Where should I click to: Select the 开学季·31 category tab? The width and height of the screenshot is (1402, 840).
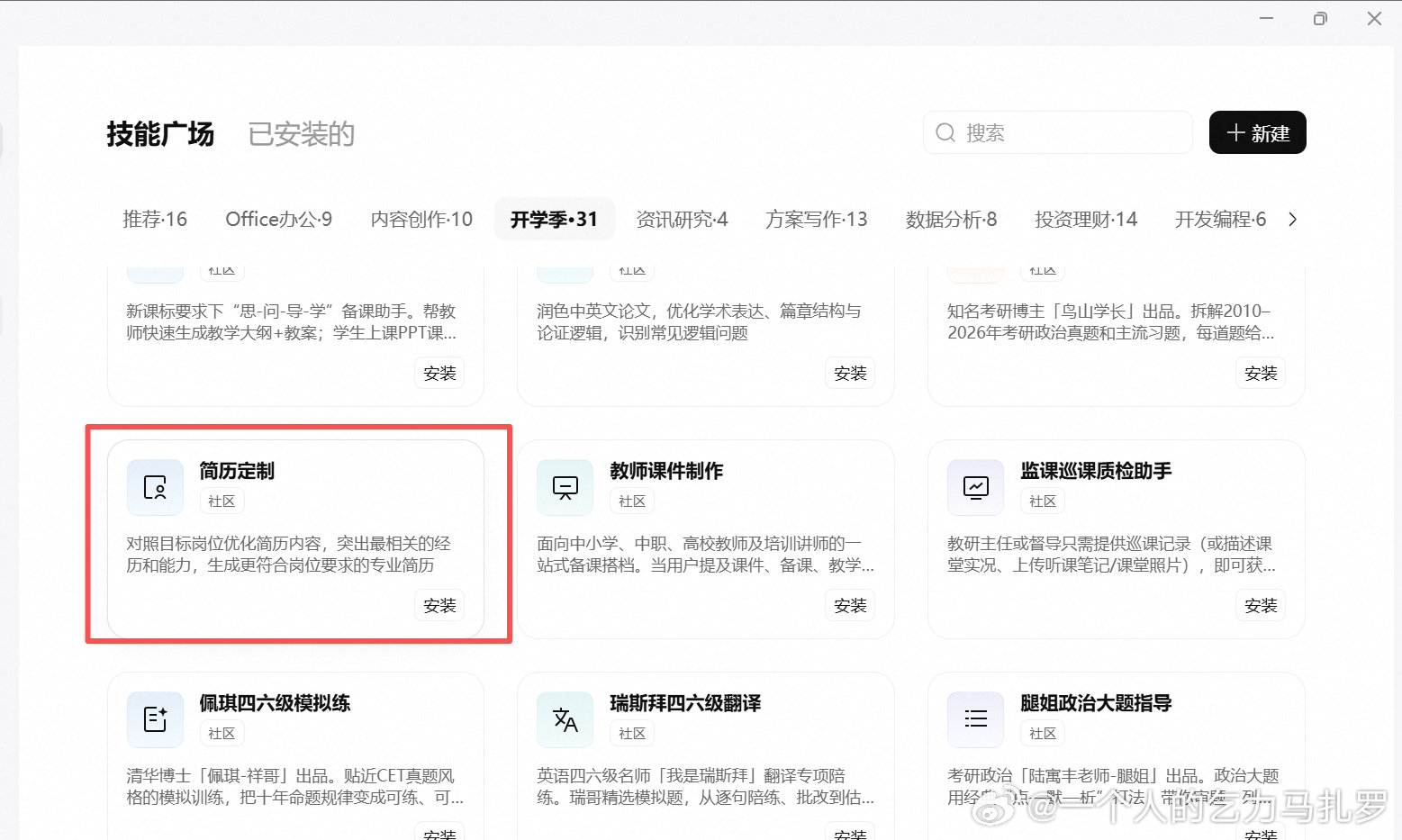coord(555,220)
